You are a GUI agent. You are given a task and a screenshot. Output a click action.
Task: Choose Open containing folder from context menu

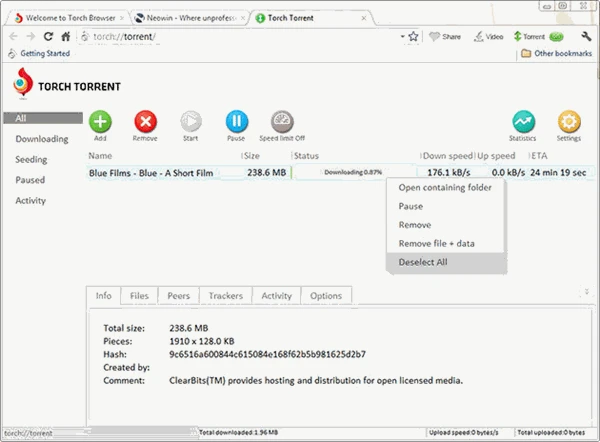tap(447, 188)
